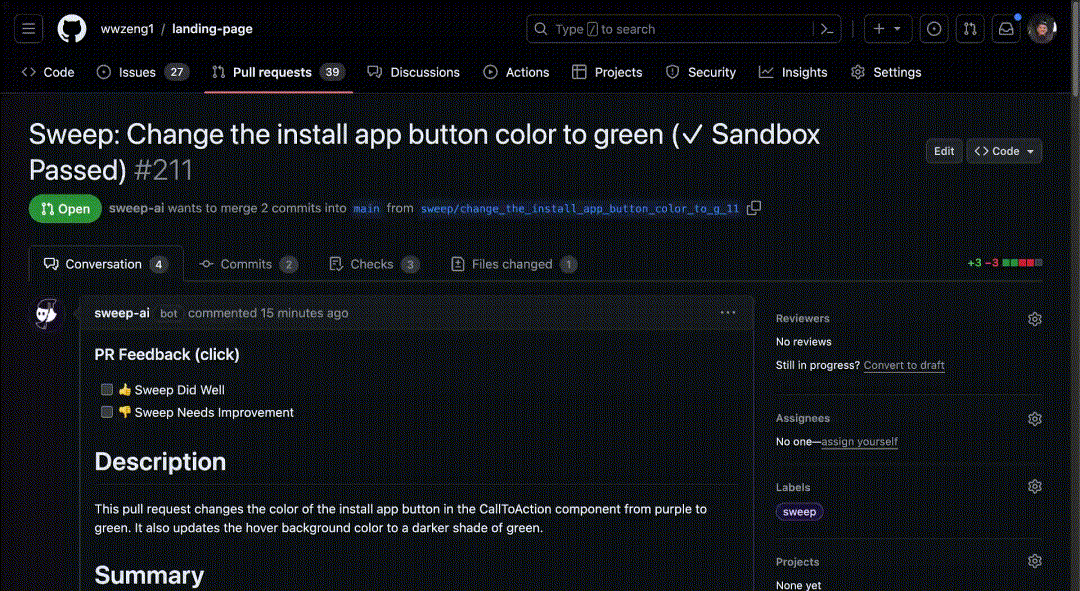The height and width of the screenshot is (591, 1080).
Task: Open the Issues shortcut icon in header
Action: (934, 29)
